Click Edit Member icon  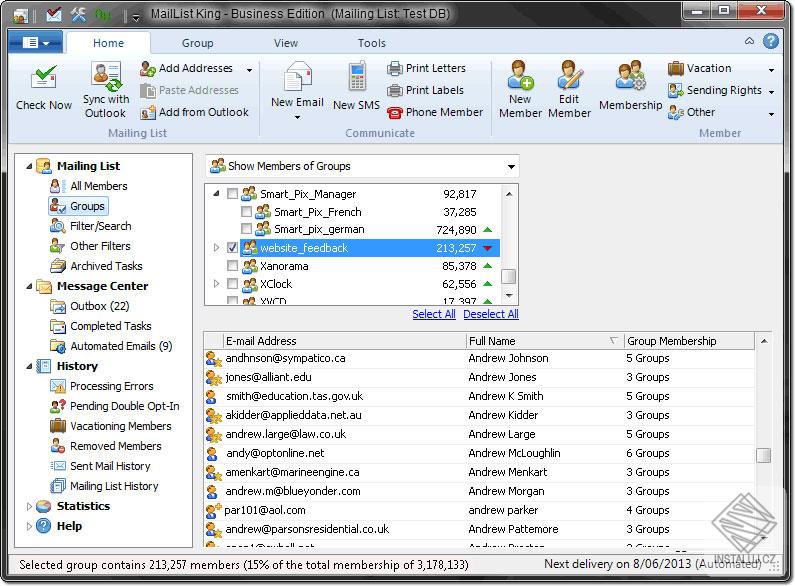click(569, 75)
